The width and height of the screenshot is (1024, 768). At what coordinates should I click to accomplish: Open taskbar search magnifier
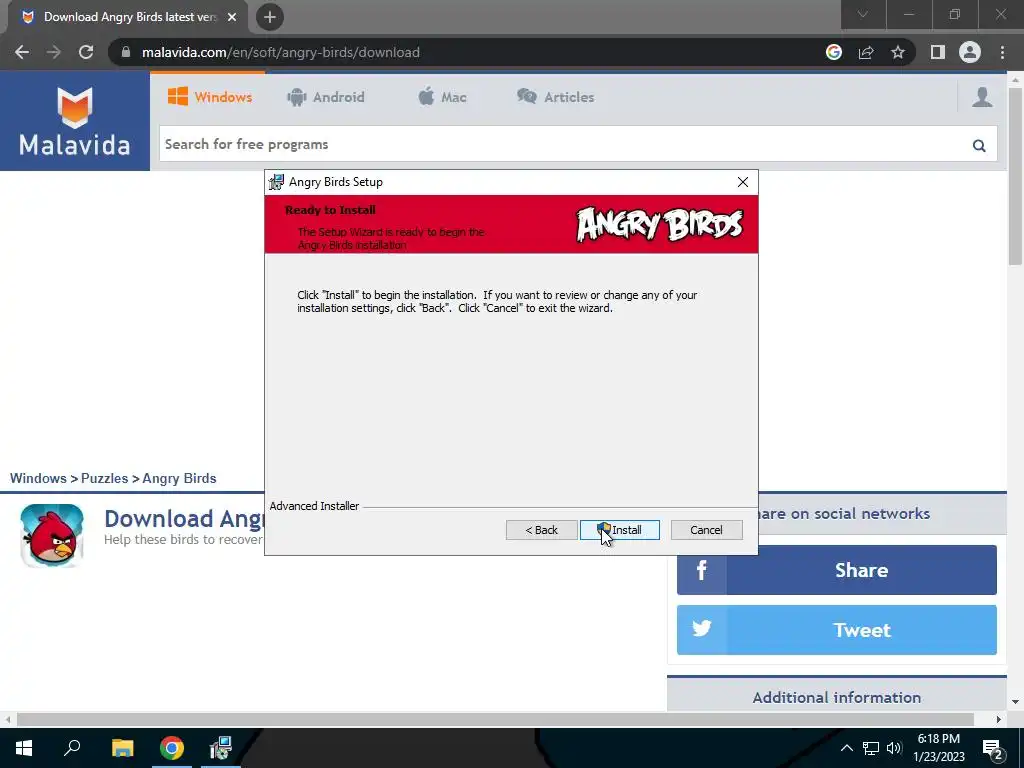tap(72, 748)
